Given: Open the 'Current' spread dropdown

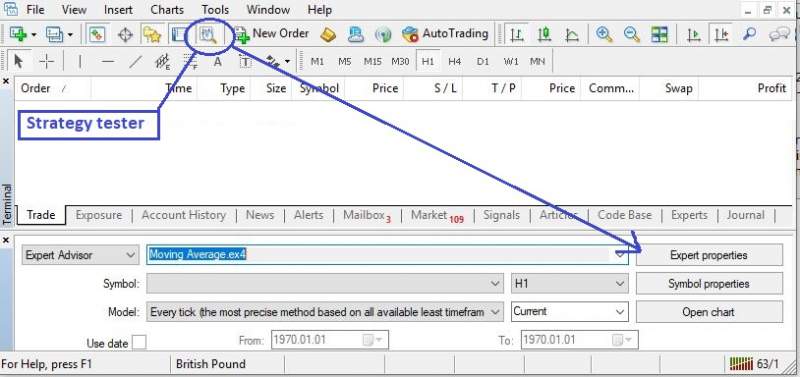Looking at the screenshot, I should click(569, 311).
